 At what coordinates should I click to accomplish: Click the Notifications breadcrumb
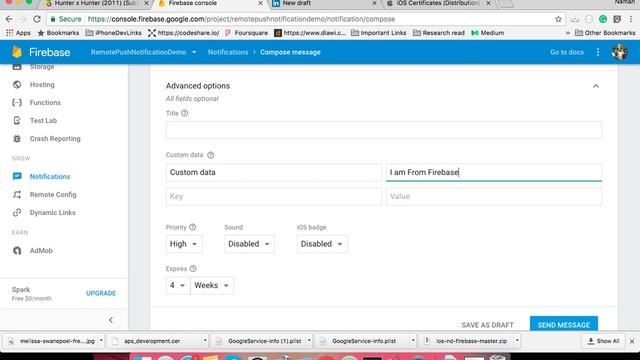(x=228, y=52)
